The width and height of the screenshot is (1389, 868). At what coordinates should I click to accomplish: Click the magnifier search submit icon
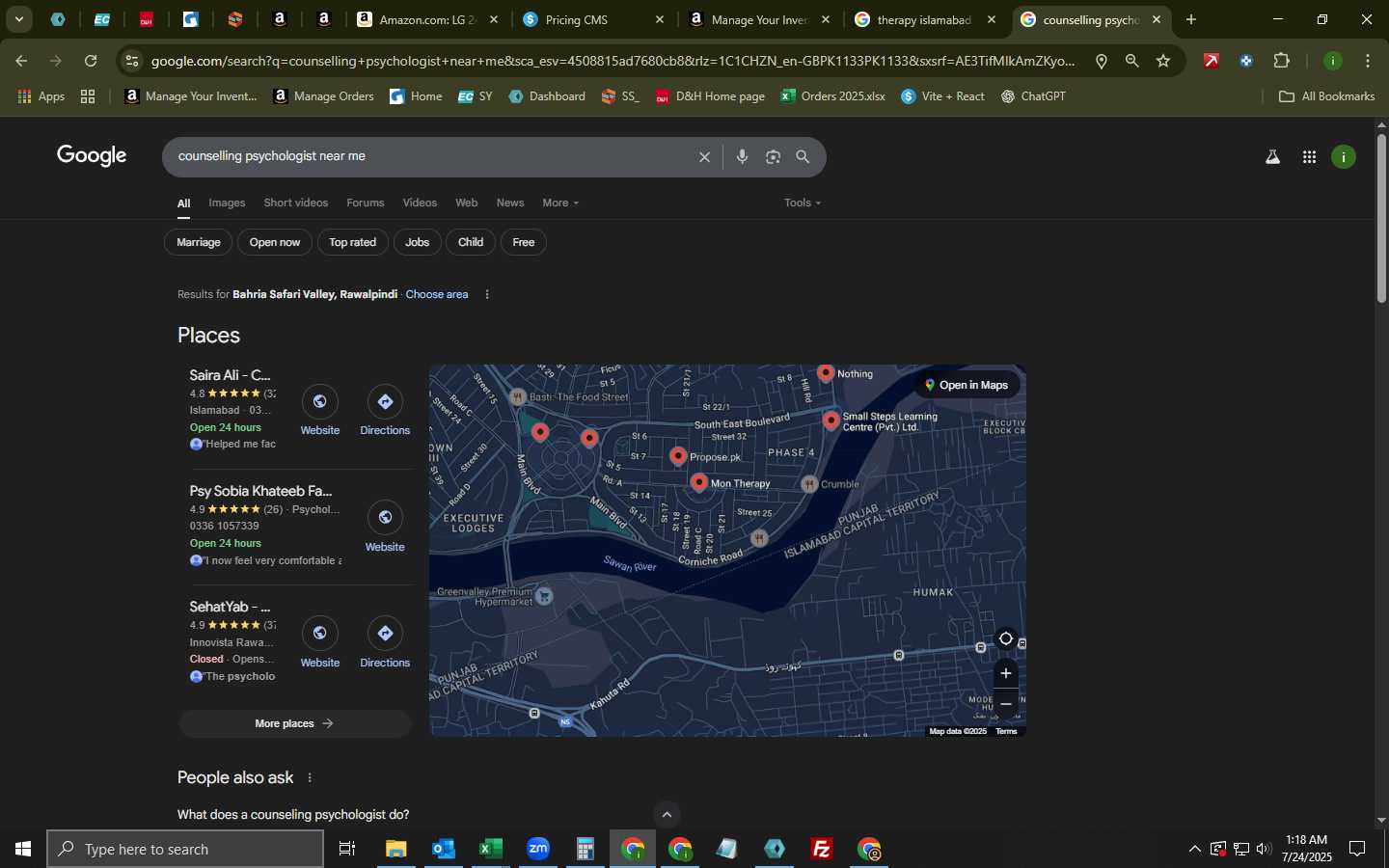click(x=803, y=157)
